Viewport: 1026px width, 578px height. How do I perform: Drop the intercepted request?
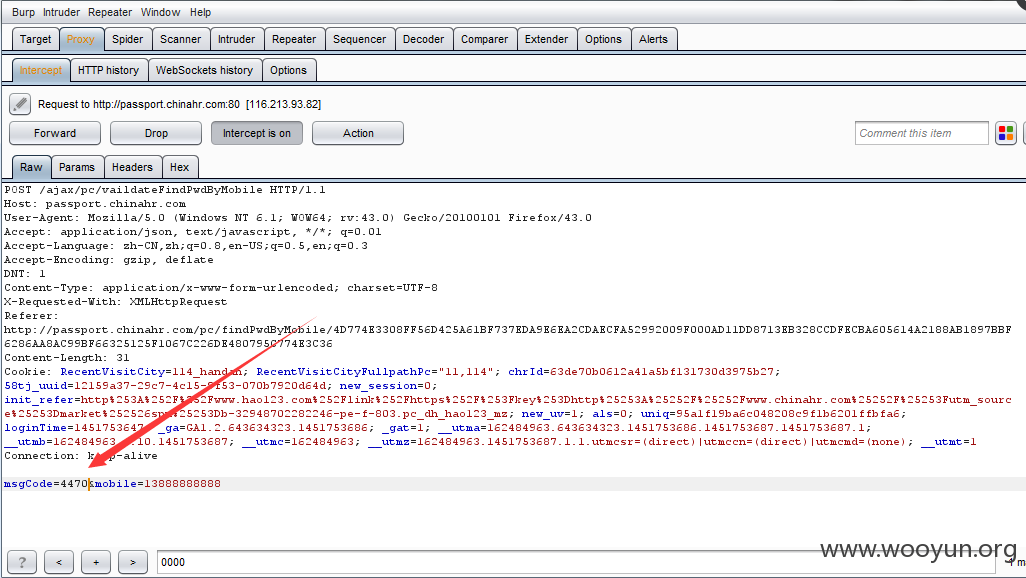(x=156, y=133)
